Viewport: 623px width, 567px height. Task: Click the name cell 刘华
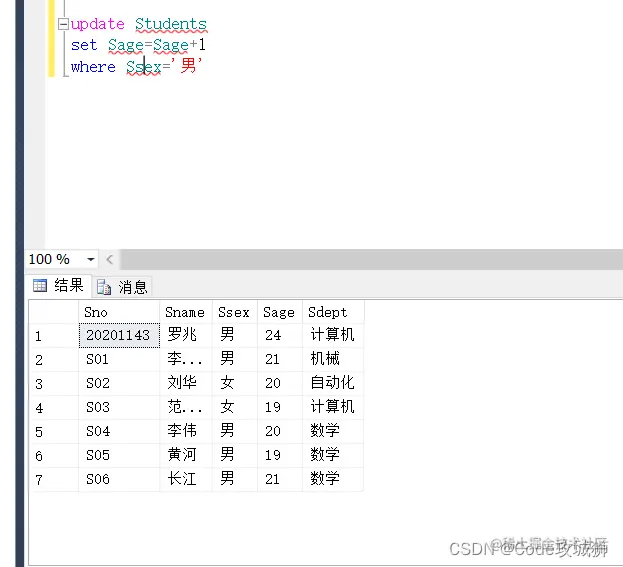[x=186, y=383]
